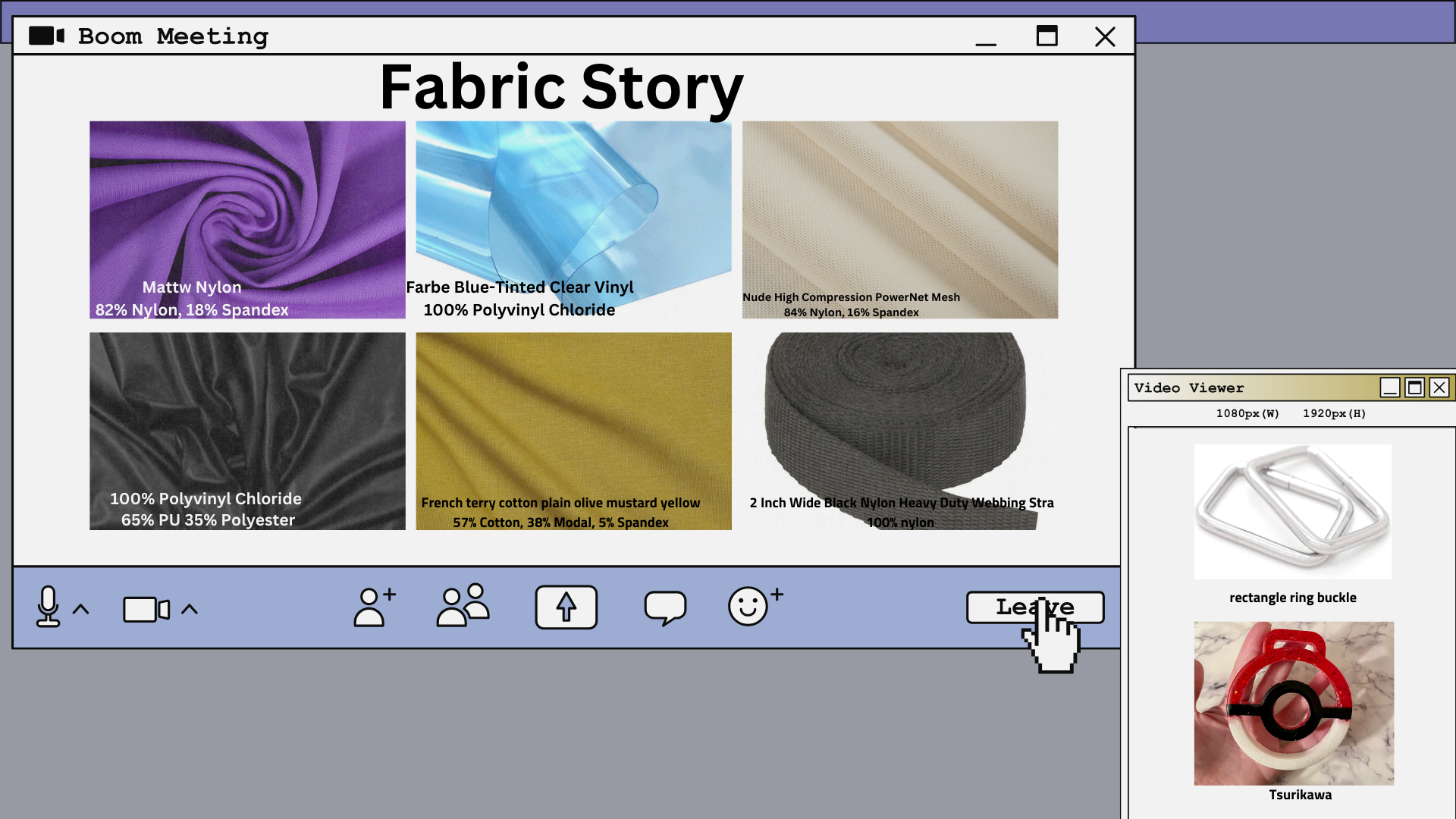Click the Boom Meeting camera logo
1456x819 pixels.
pos(46,36)
